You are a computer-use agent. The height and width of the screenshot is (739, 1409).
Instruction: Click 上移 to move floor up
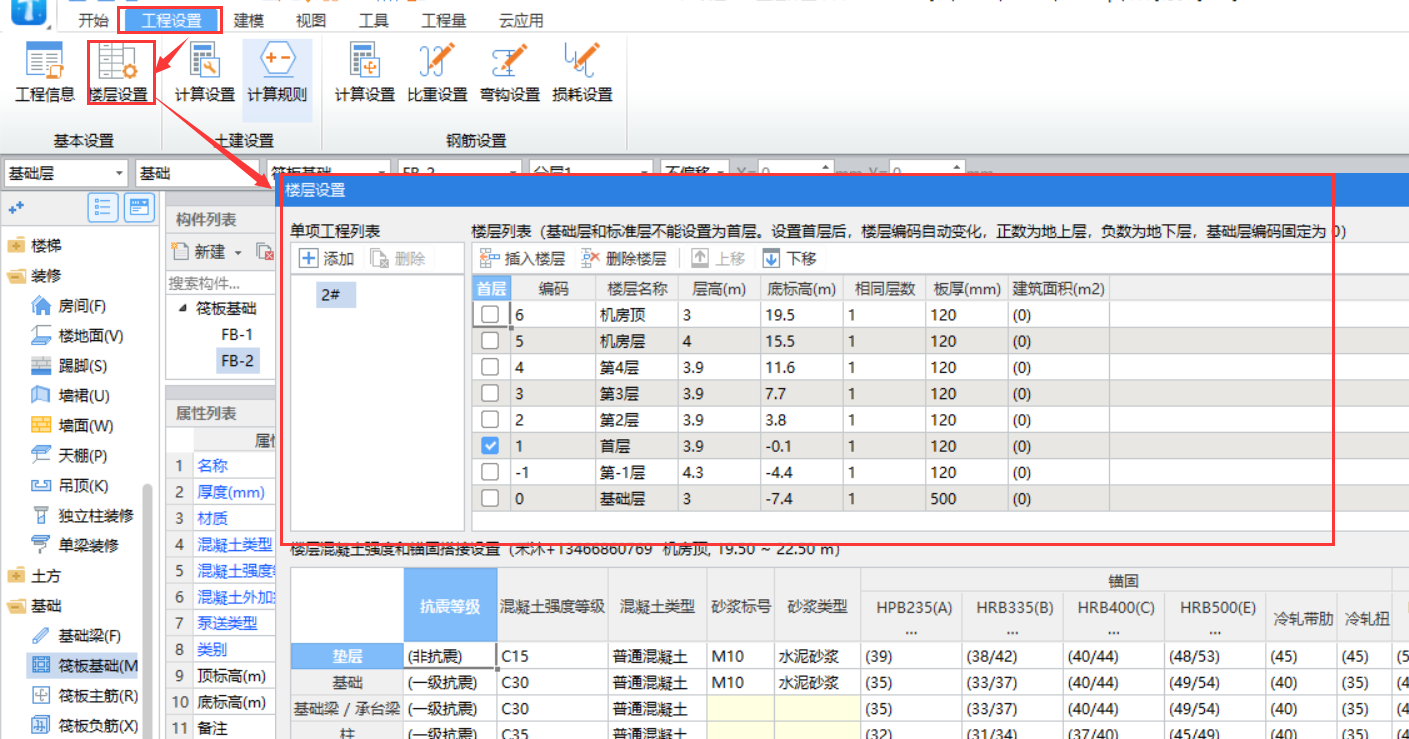(x=719, y=258)
